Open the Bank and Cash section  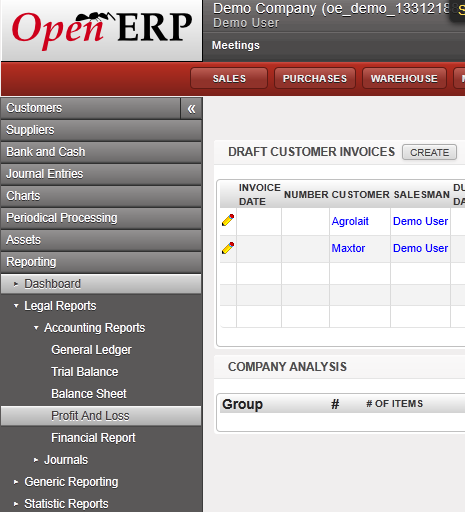tap(101, 152)
